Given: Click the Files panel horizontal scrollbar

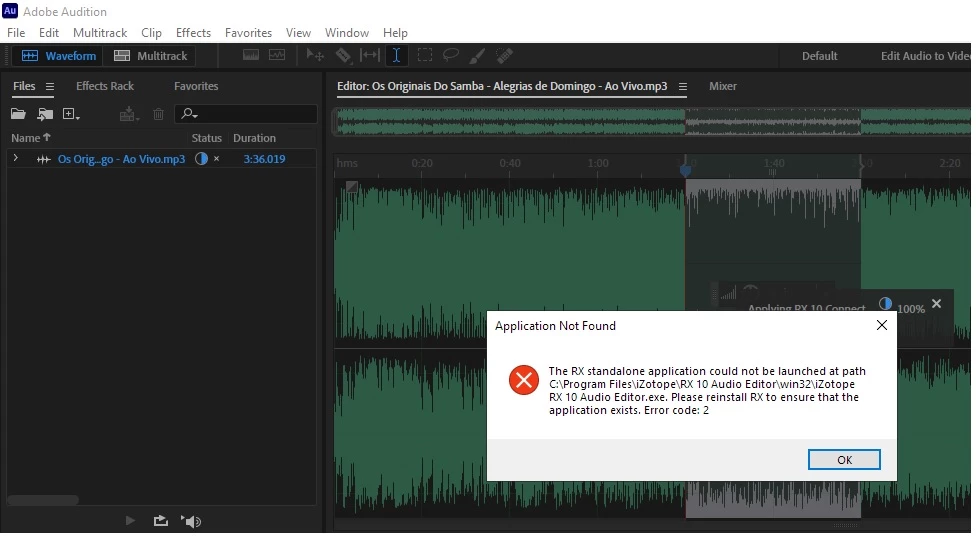Looking at the screenshot, I should click(x=43, y=500).
